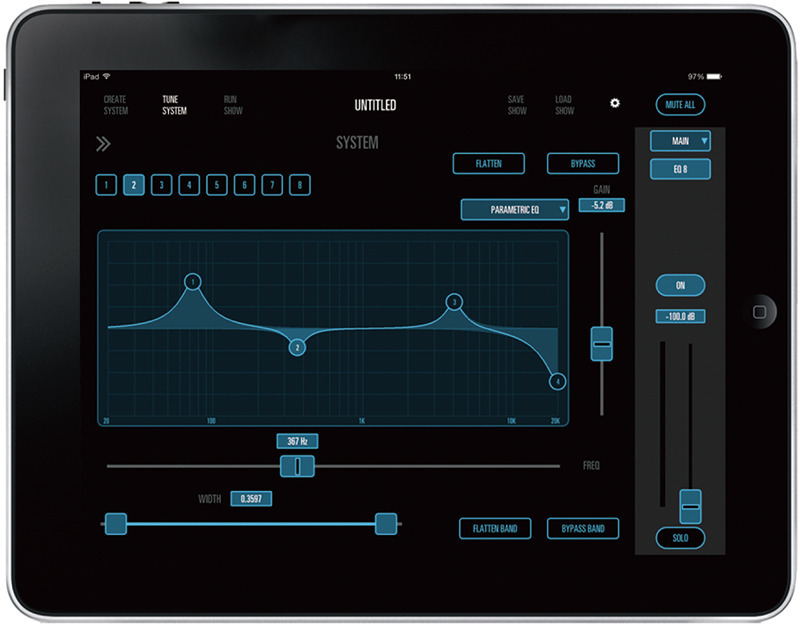
Task: Tap the battery indicator icon
Action: click(x=714, y=77)
